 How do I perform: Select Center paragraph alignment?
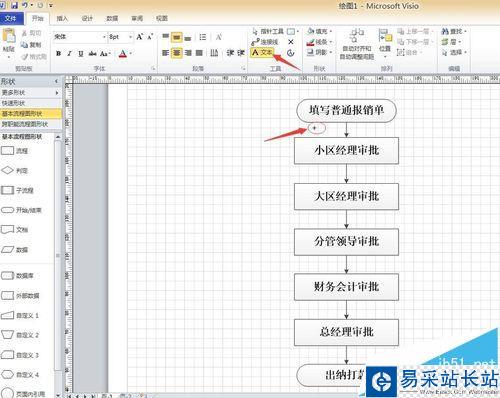177,53
